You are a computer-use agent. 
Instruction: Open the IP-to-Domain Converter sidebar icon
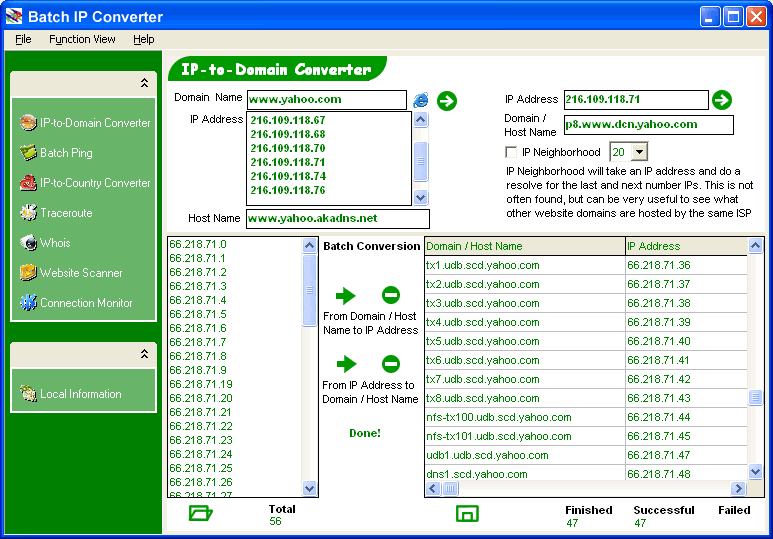tap(28, 122)
